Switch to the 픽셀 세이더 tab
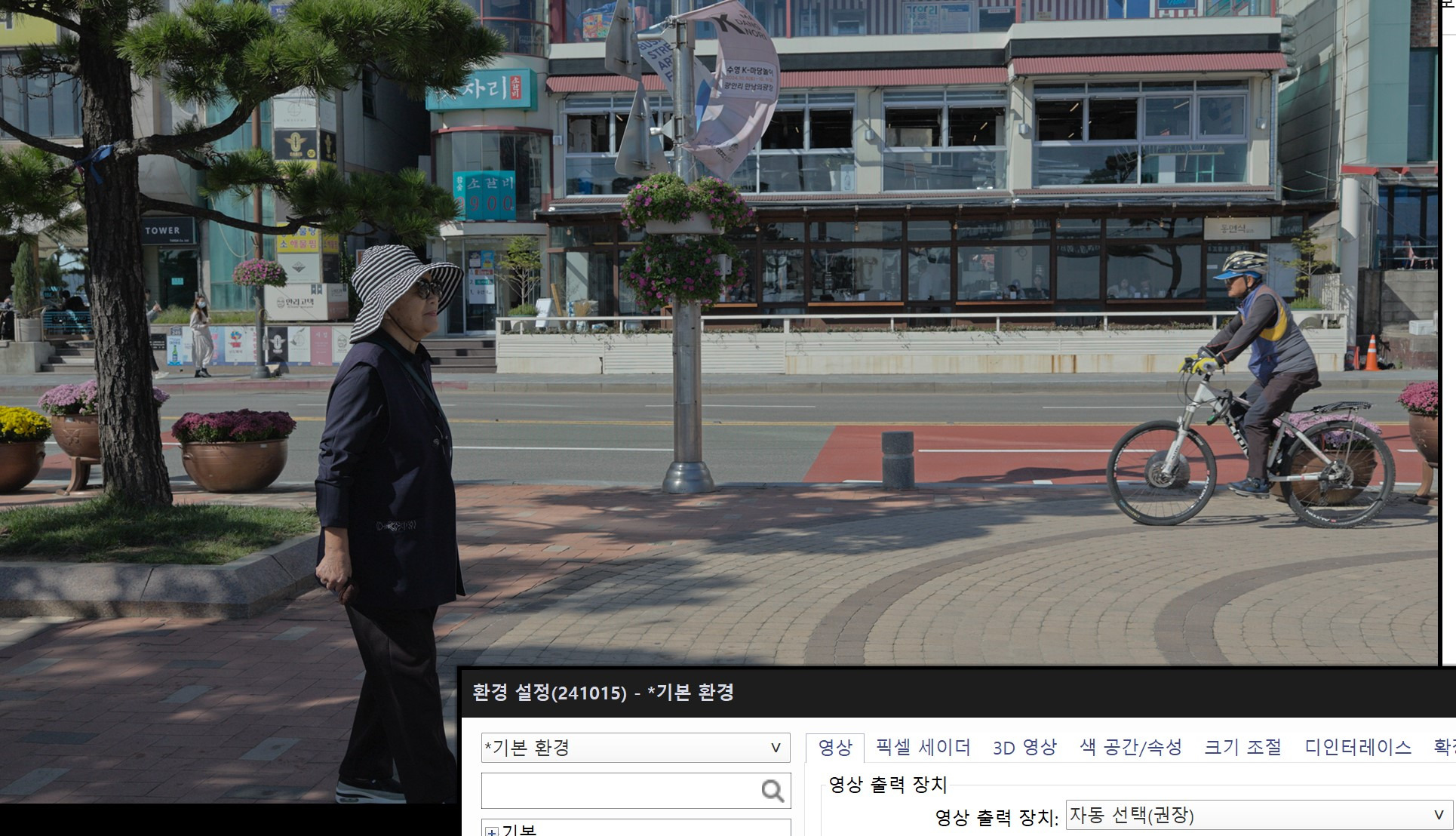The width and height of the screenshot is (1456, 836). pyautogui.click(x=923, y=748)
